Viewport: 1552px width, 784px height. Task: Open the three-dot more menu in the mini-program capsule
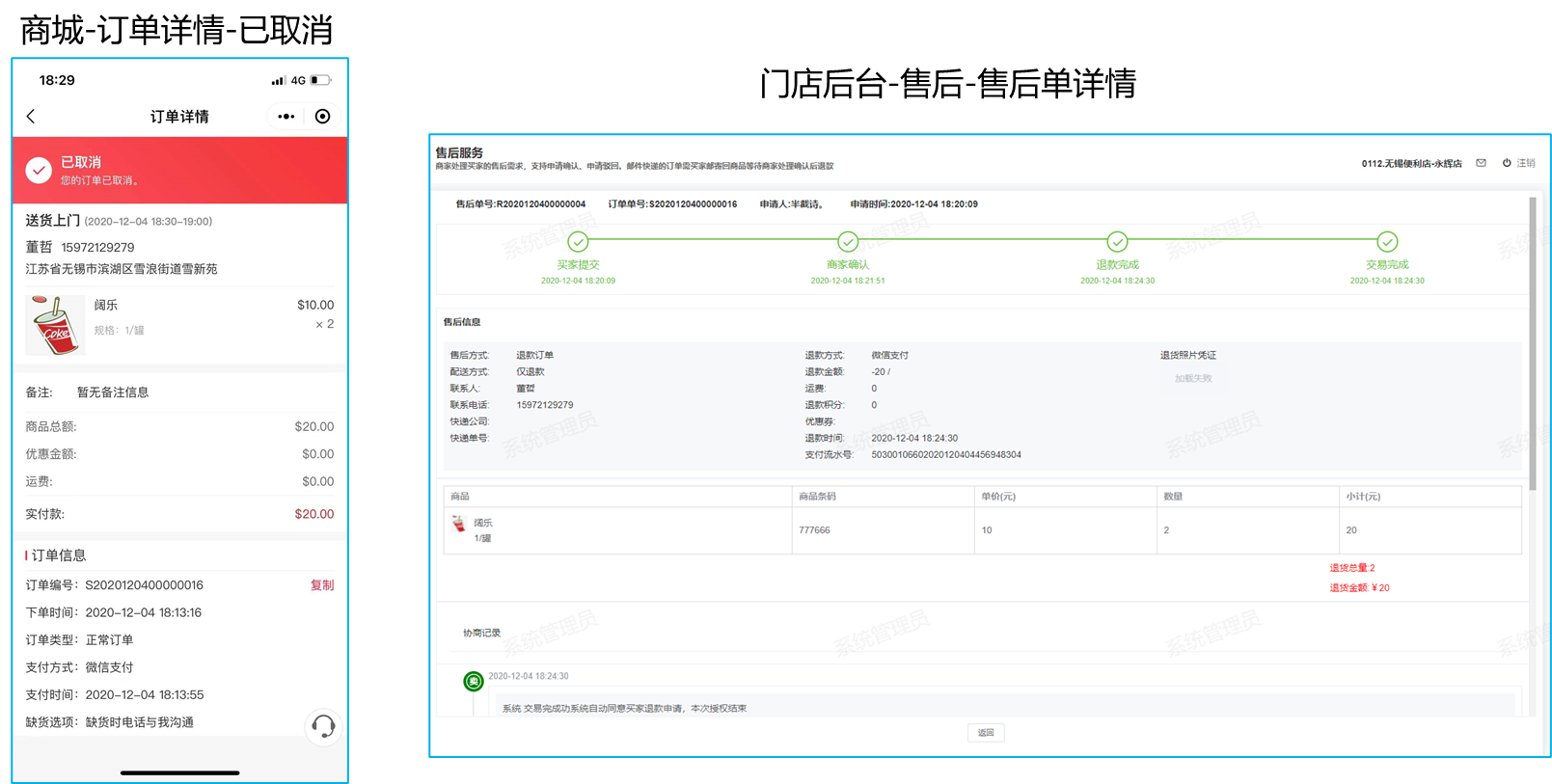coord(286,117)
